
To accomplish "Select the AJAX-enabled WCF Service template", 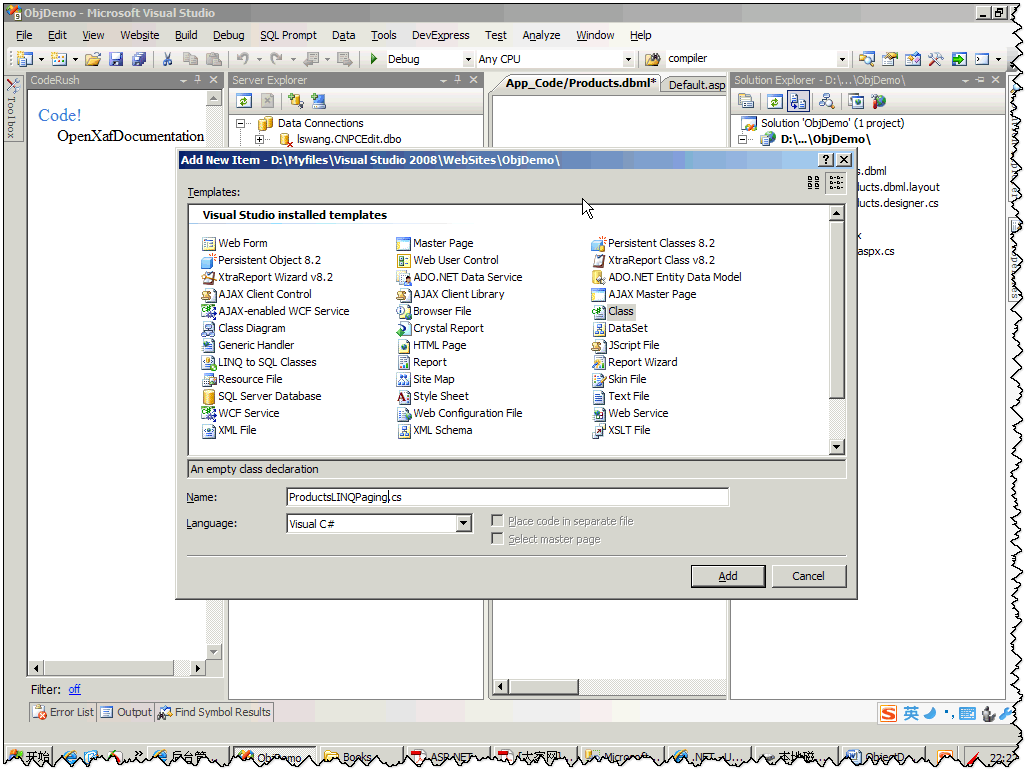I will point(275,311).
